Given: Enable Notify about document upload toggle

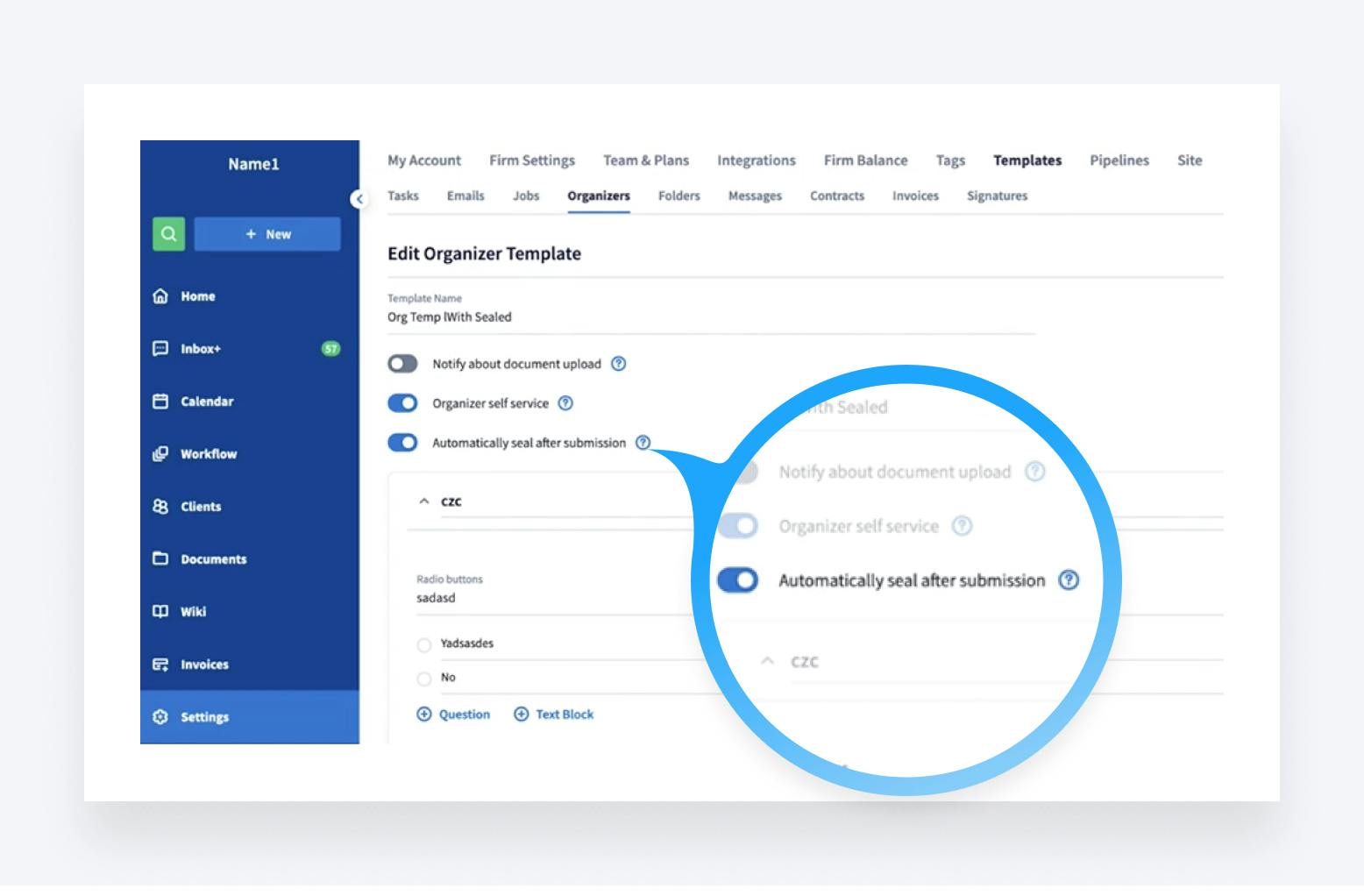Looking at the screenshot, I should tap(402, 364).
